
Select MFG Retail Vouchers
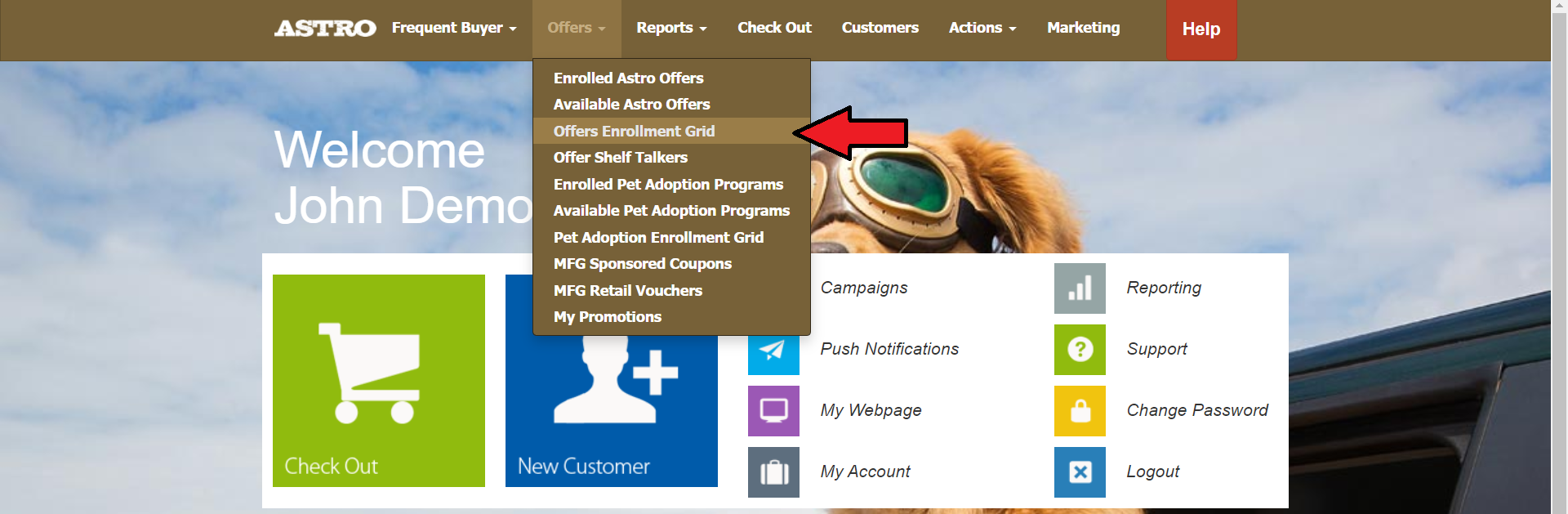[x=670, y=291]
